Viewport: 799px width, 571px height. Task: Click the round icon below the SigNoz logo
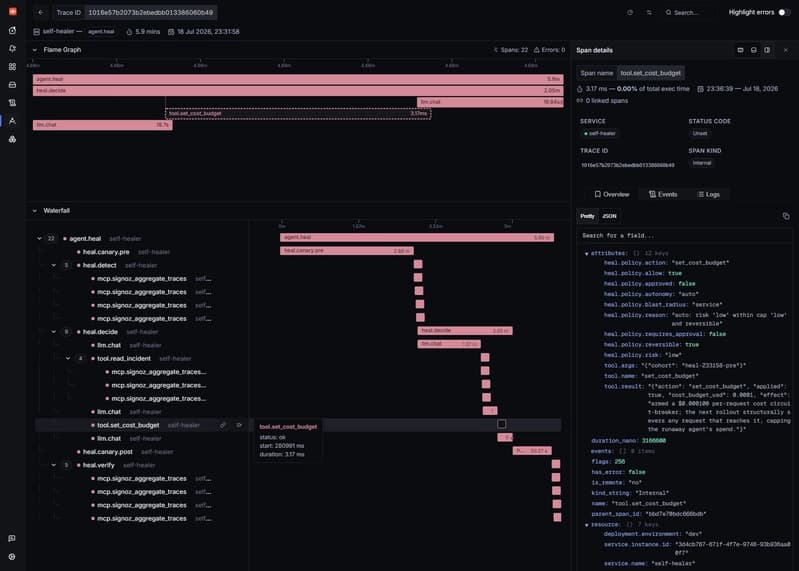pyautogui.click(x=12, y=31)
